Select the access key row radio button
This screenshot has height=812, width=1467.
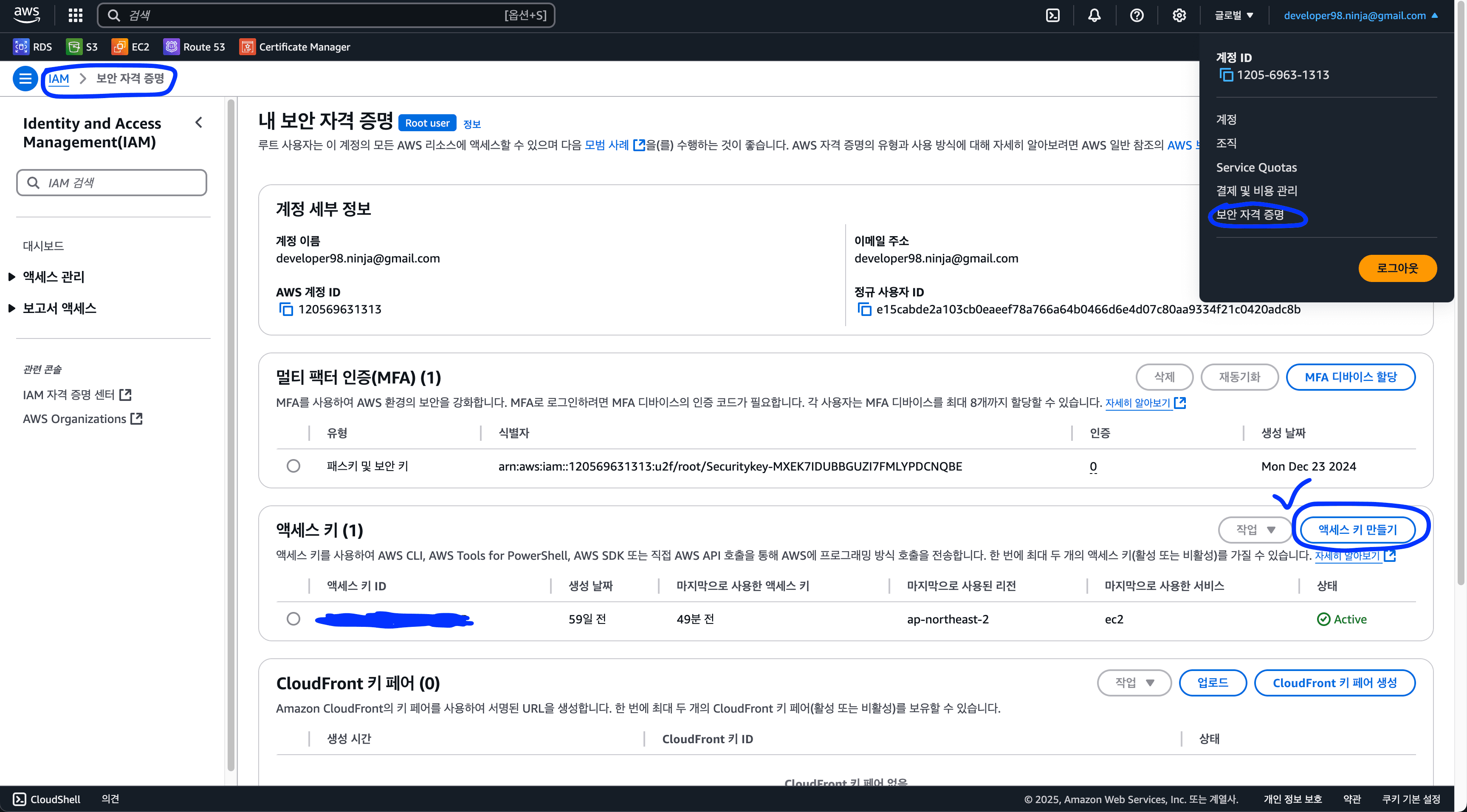coord(293,618)
